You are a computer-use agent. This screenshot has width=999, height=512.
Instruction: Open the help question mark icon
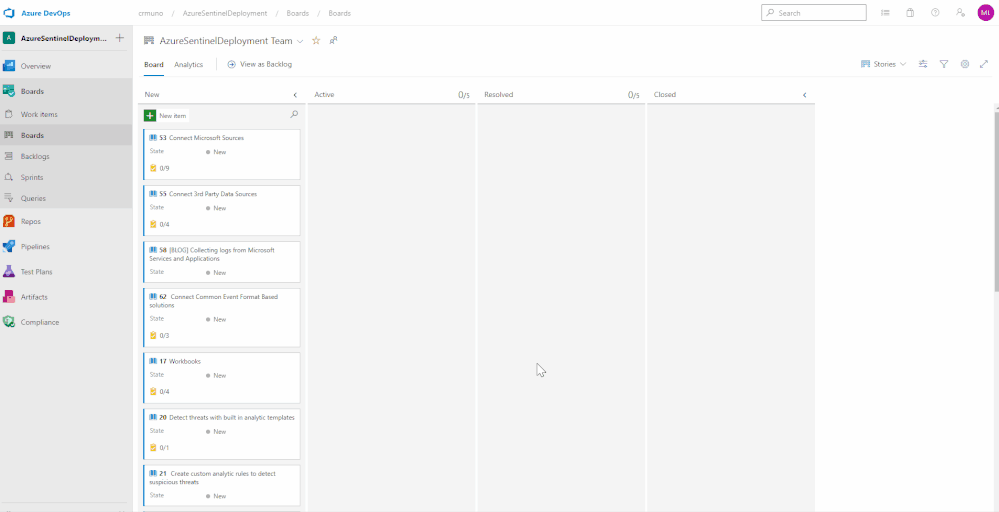[935, 13]
